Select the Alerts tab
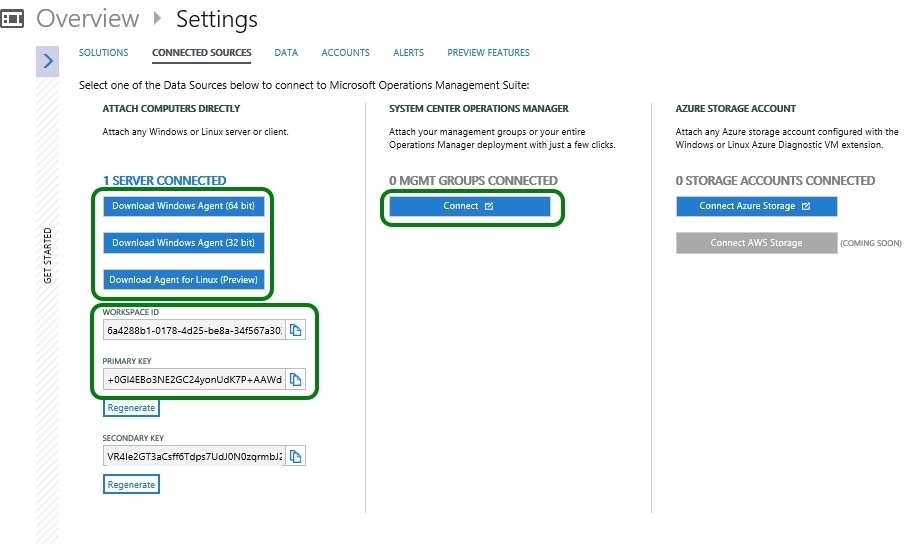Screen dimensions: 920x544 pyautogui.click(x=408, y=53)
